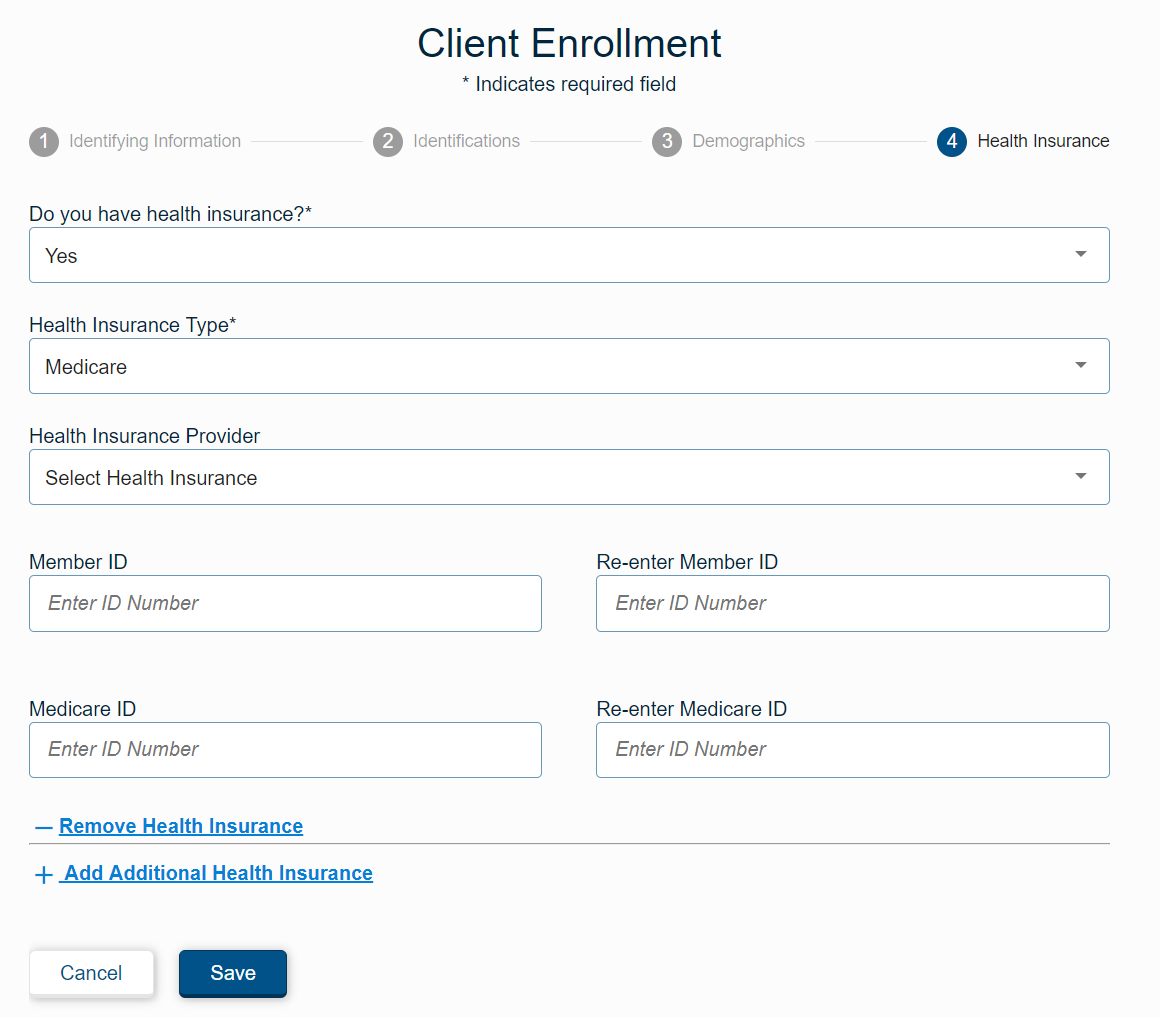Click the Save button

coord(232,973)
